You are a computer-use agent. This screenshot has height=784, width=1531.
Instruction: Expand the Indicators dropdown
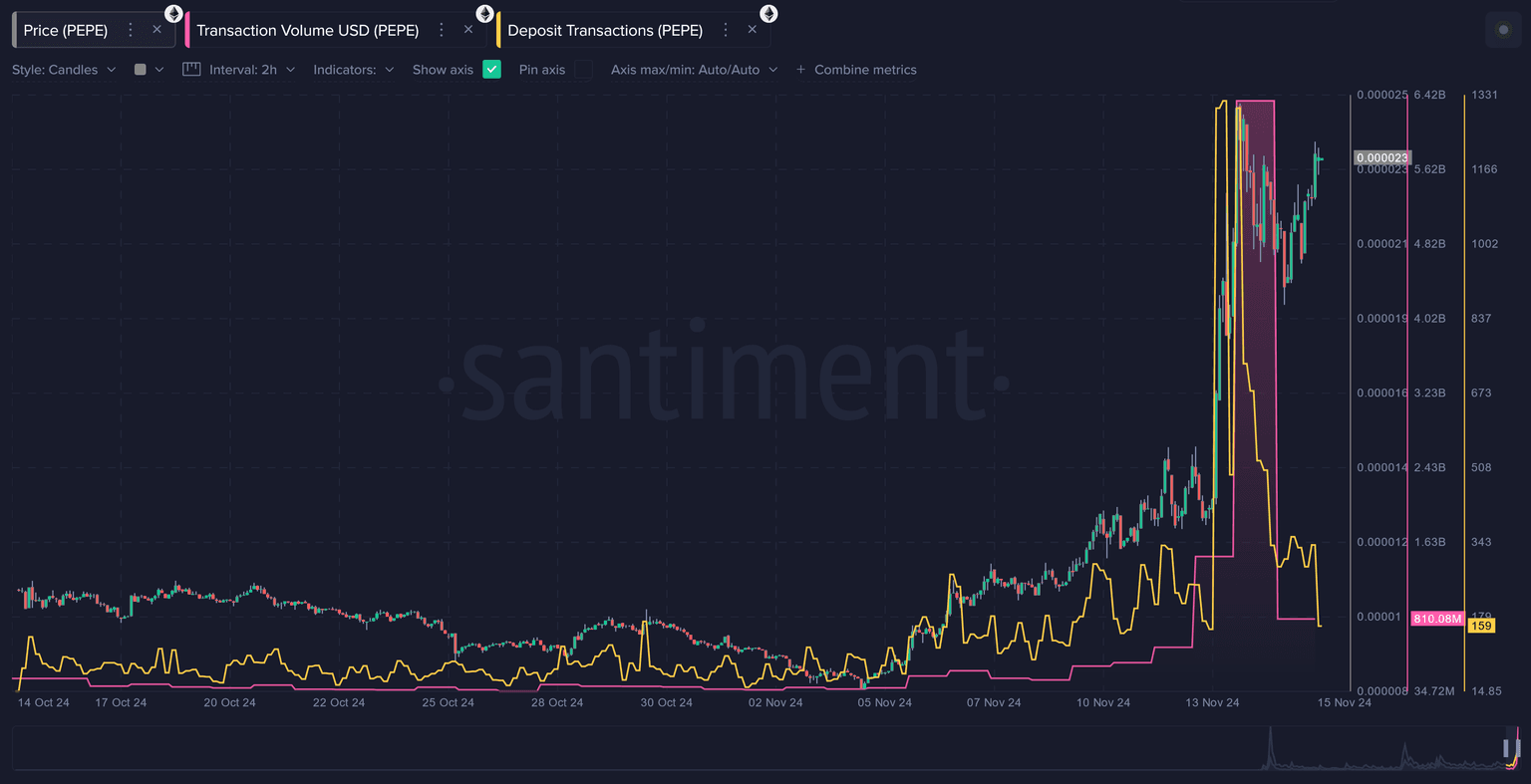pos(353,70)
